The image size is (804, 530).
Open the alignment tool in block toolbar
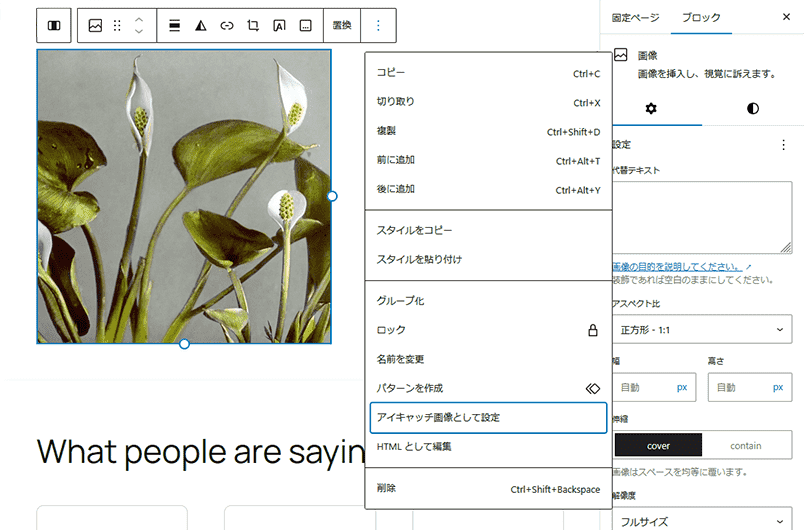click(x=174, y=26)
